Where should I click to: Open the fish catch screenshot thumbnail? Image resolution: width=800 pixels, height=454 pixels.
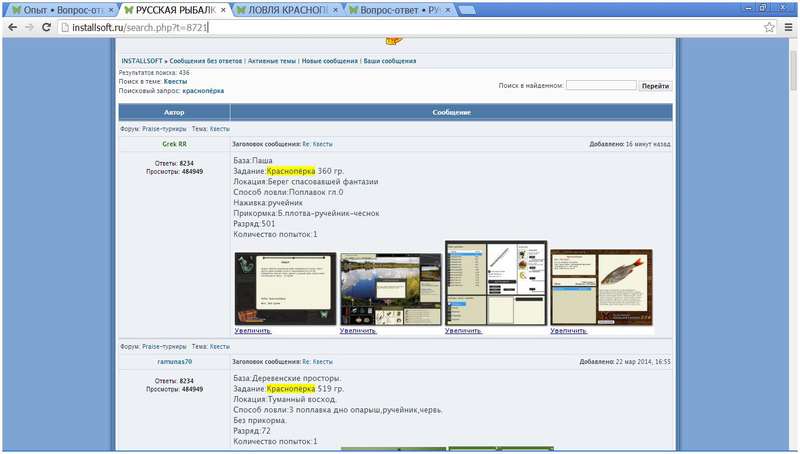coord(602,287)
